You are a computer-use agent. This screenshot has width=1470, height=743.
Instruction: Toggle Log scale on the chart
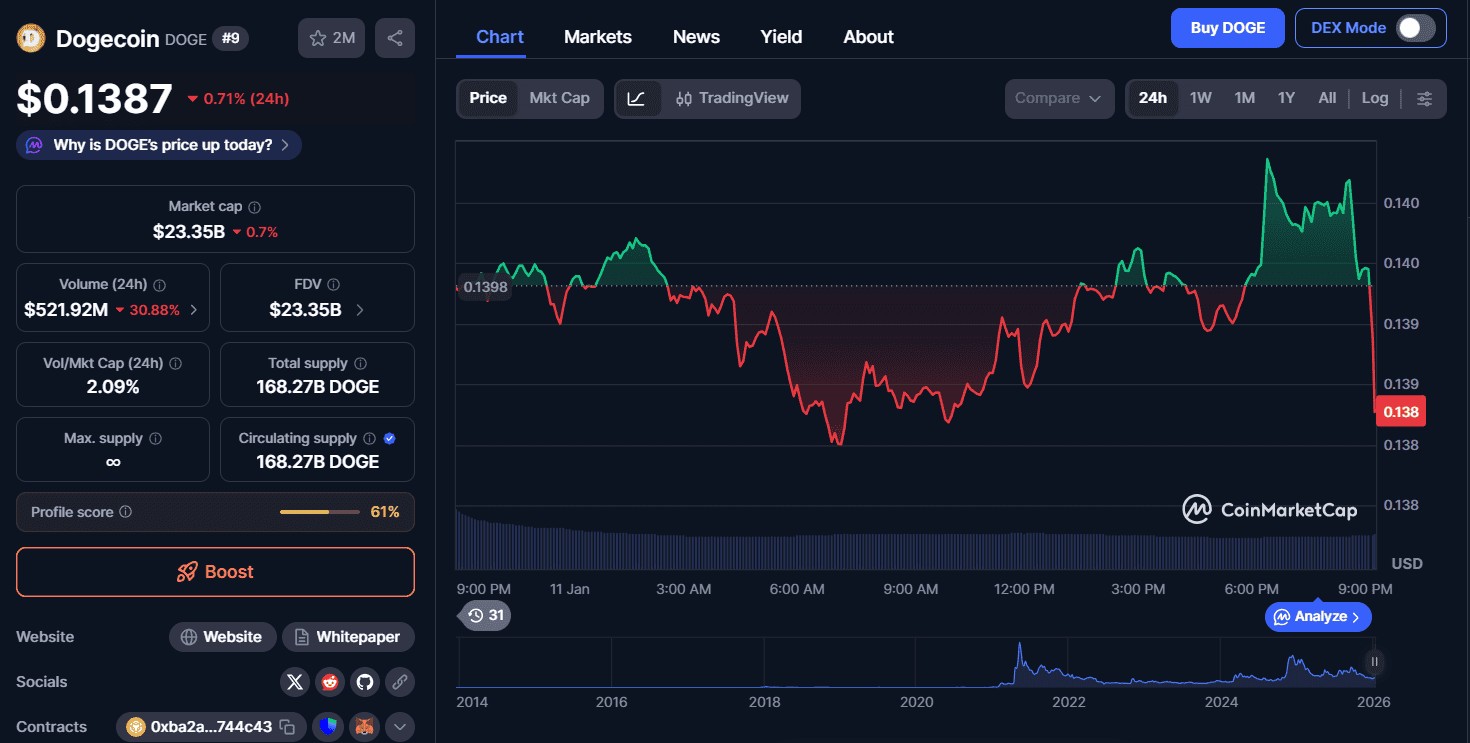click(1374, 98)
